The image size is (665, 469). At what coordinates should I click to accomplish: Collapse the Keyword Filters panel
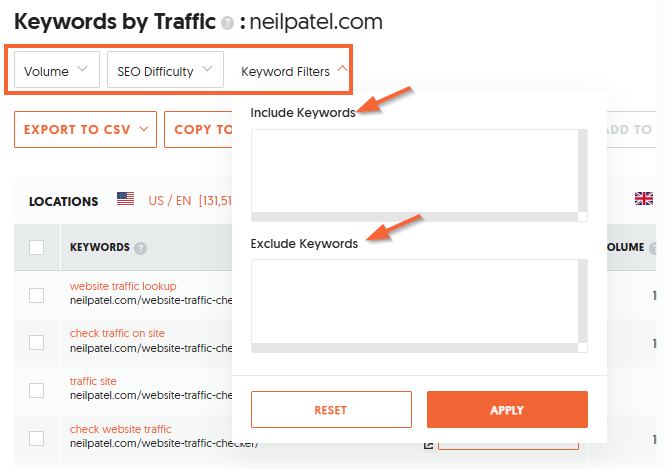(294, 71)
